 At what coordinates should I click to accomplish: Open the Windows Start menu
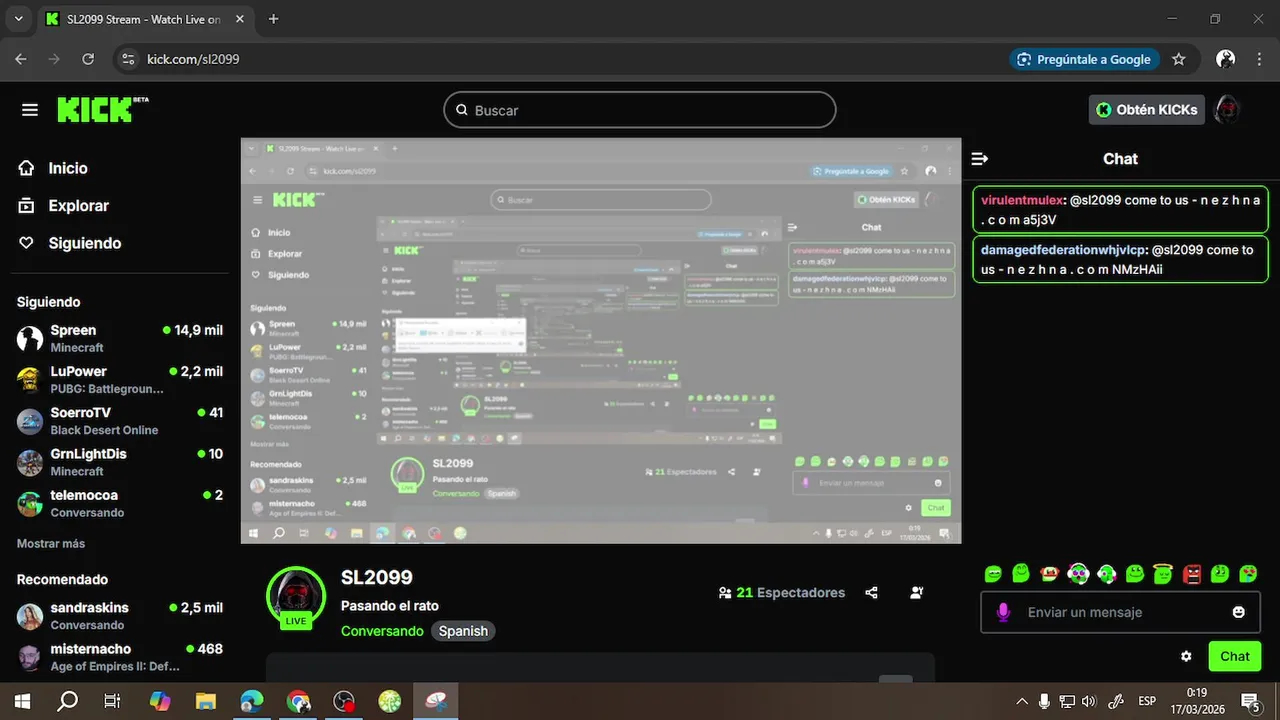pyautogui.click(x=22, y=701)
